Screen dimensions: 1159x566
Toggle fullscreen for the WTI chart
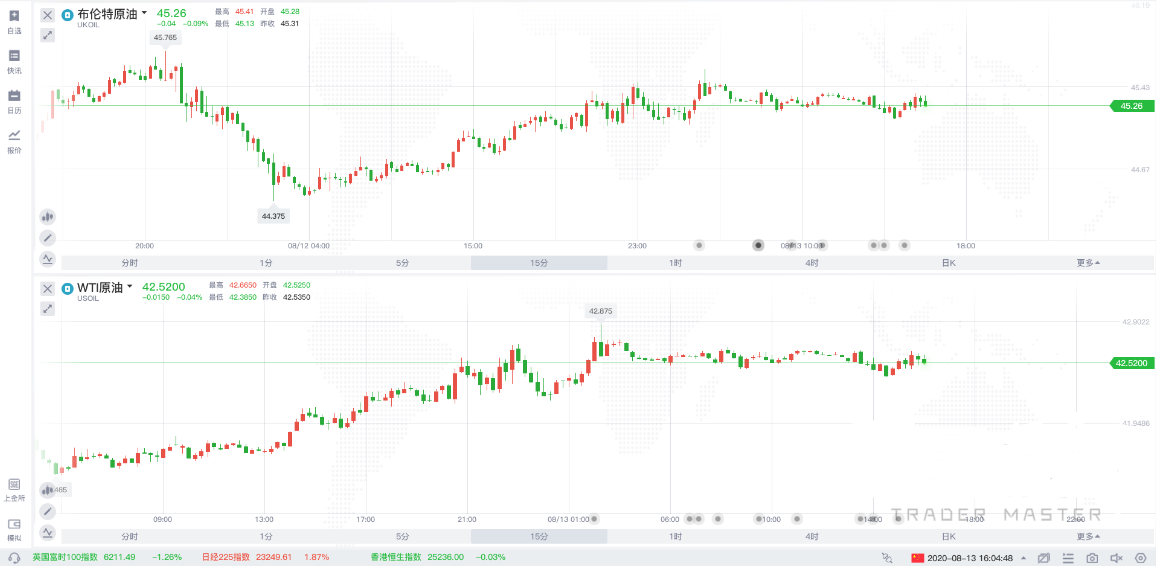[x=47, y=309]
